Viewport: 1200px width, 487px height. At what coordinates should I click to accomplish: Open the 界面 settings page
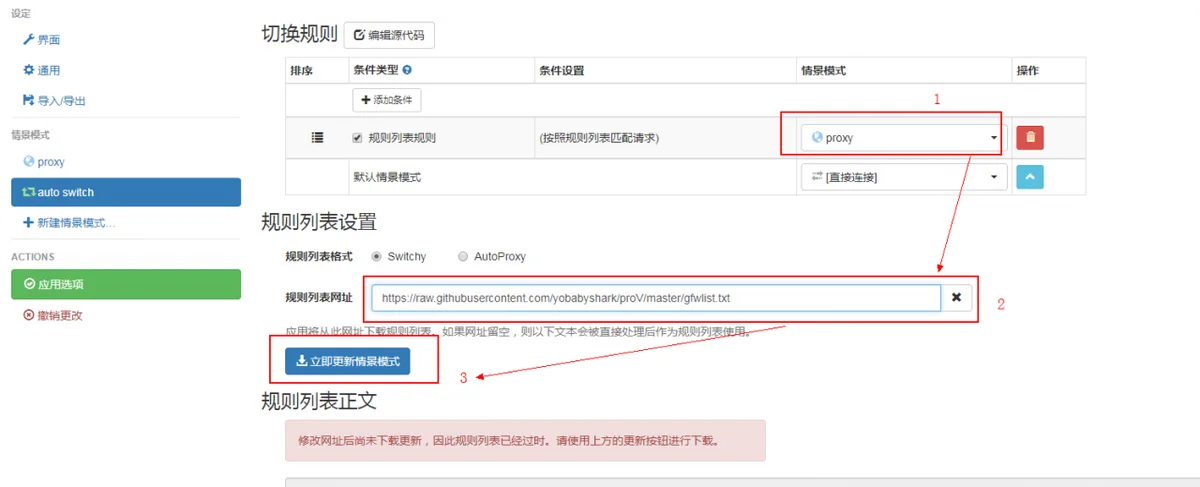[42, 40]
